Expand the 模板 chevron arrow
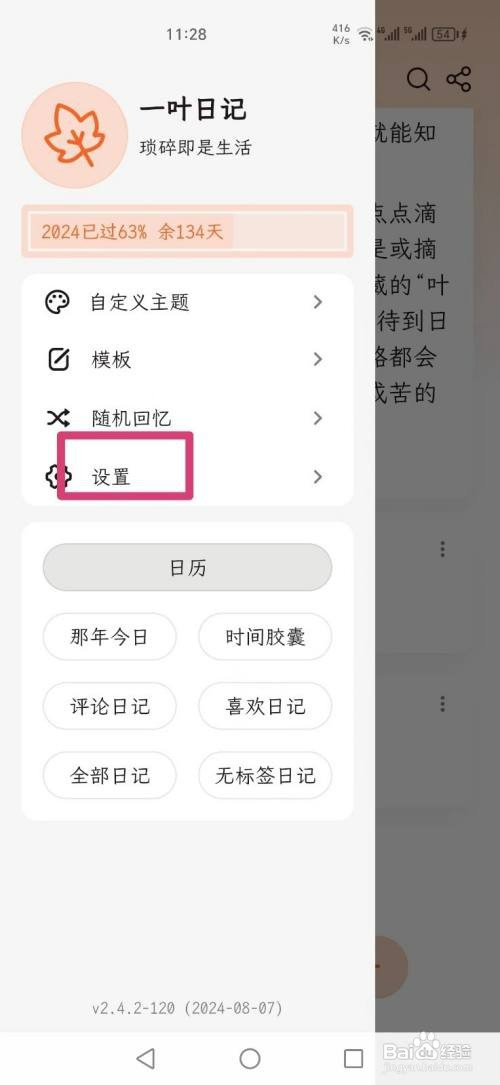Viewport: 500px width, 1085px height. [317, 359]
